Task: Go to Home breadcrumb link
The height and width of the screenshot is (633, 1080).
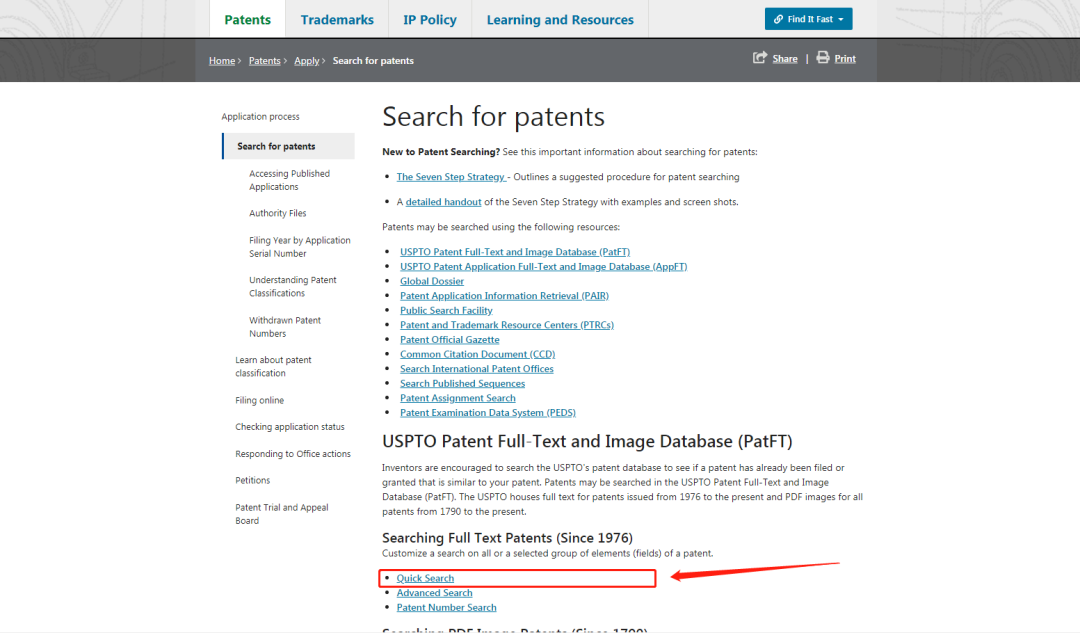Action: [x=221, y=61]
